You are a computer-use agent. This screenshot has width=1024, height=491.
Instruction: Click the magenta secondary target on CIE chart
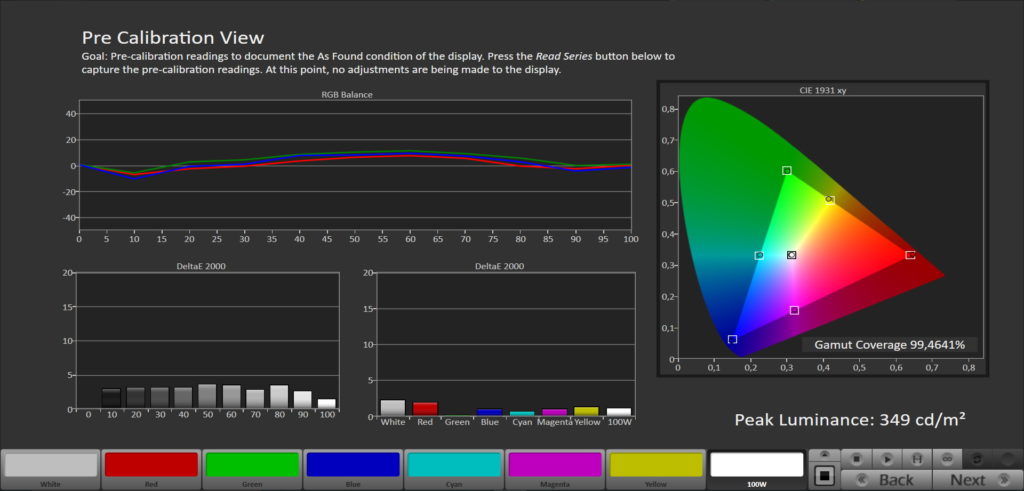(794, 310)
